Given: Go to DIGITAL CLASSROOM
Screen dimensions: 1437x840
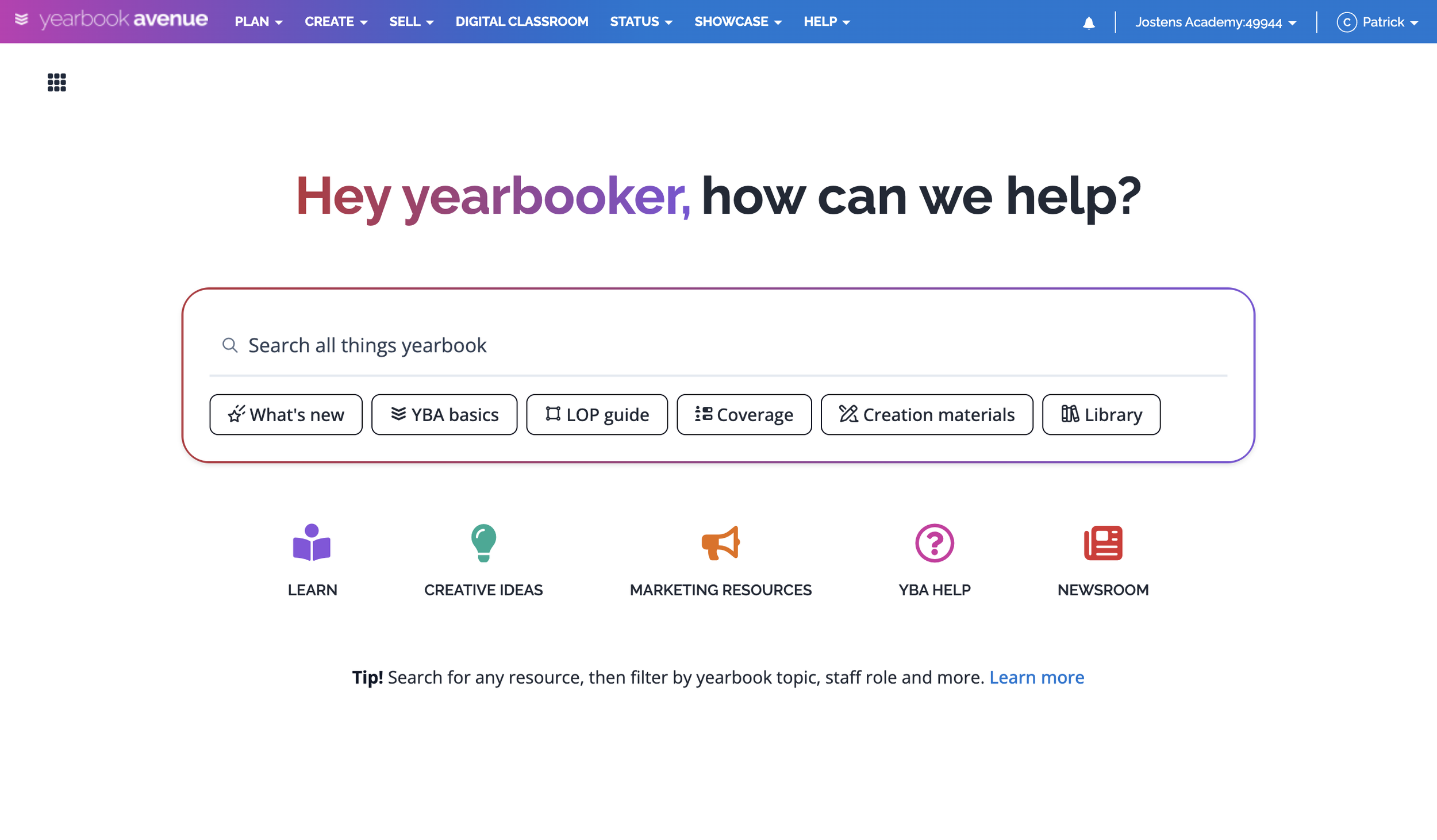Looking at the screenshot, I should click(522, 21).
